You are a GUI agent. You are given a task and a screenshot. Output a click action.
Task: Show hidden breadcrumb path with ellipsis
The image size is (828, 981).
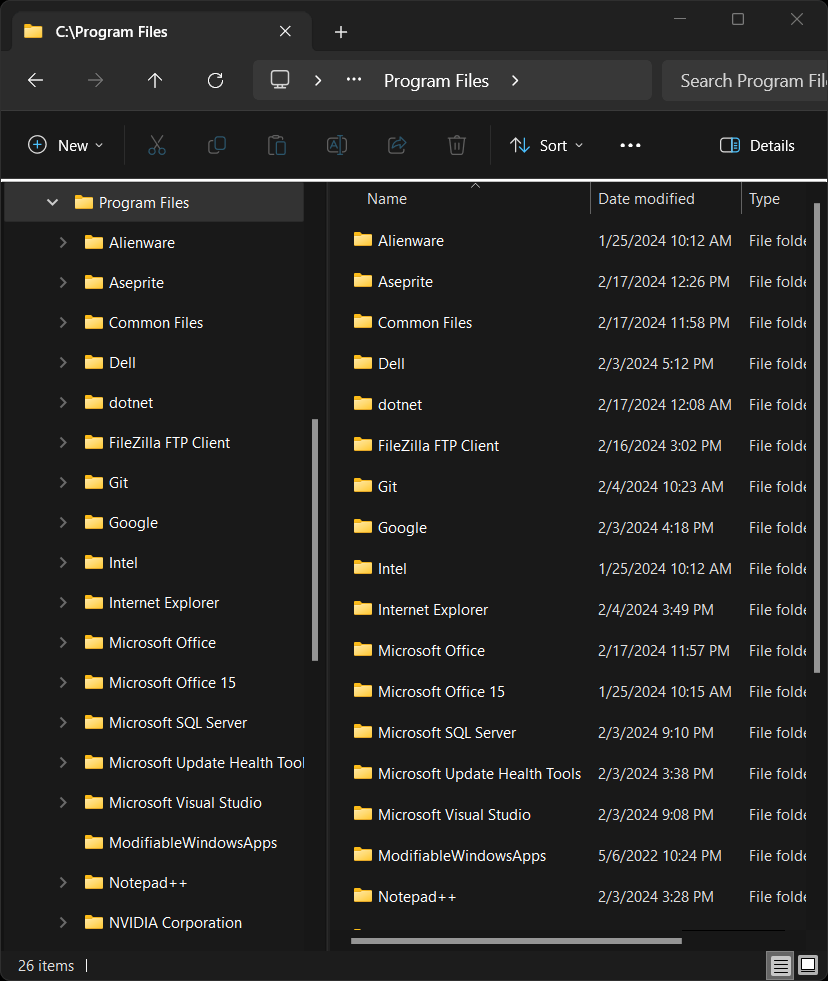[x=354, y=79]
